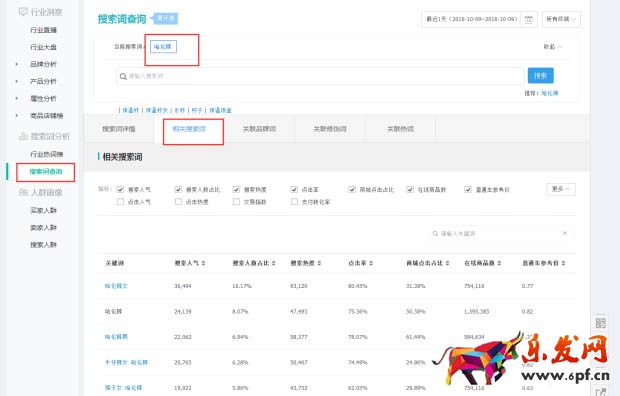Uncheck the 搜索人气 indicator checkbox

(x=121, y=189)
